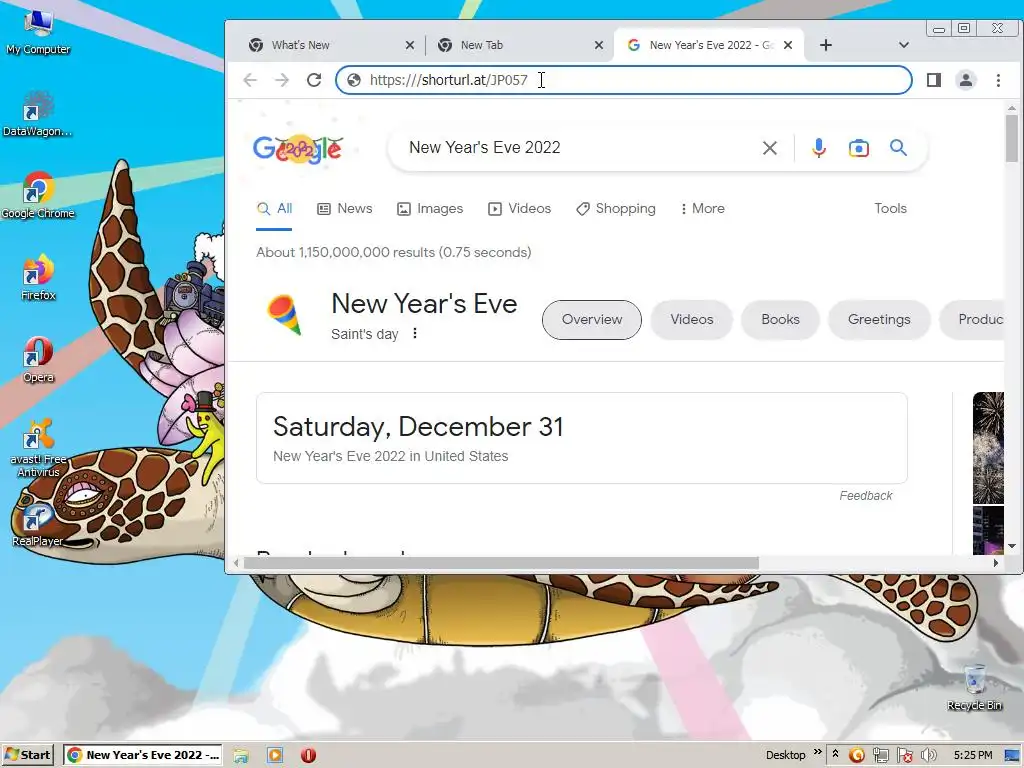Open the Saint's day options three-dot menu
Viewport: 1024px width, 768px height.
click(x=415, y=334)
